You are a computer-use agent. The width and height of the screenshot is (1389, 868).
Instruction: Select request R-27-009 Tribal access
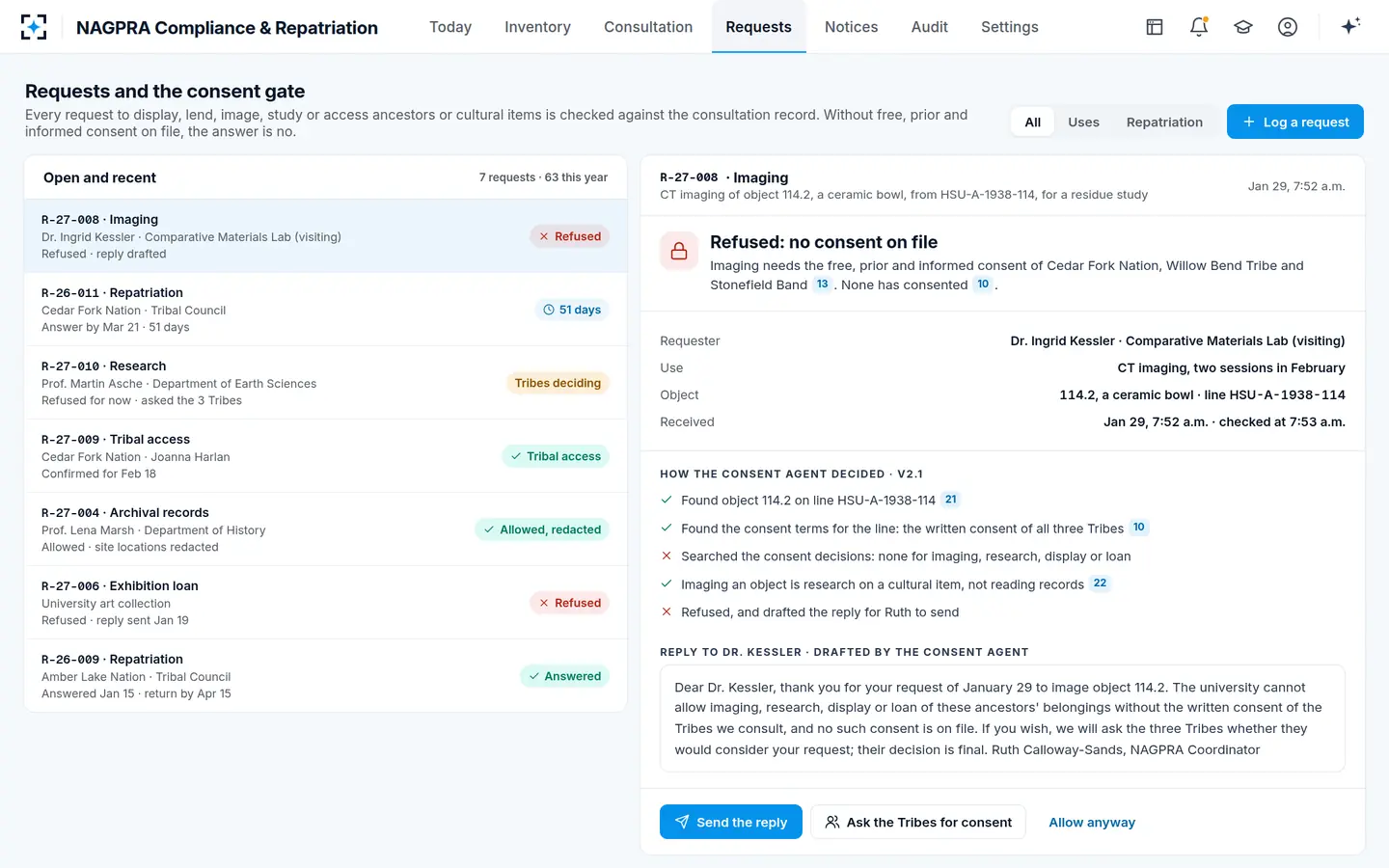(x=326, y=456)
